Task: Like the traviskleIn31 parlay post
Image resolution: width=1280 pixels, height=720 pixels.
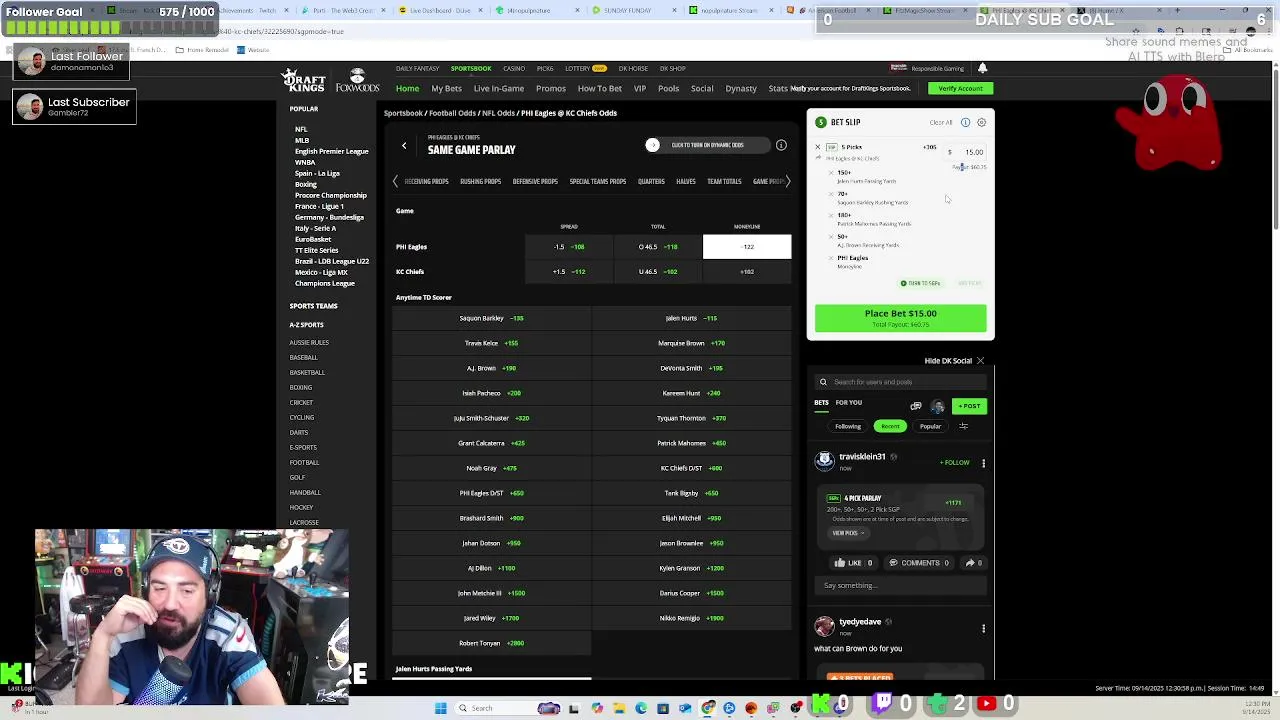Action: point(853,563)
